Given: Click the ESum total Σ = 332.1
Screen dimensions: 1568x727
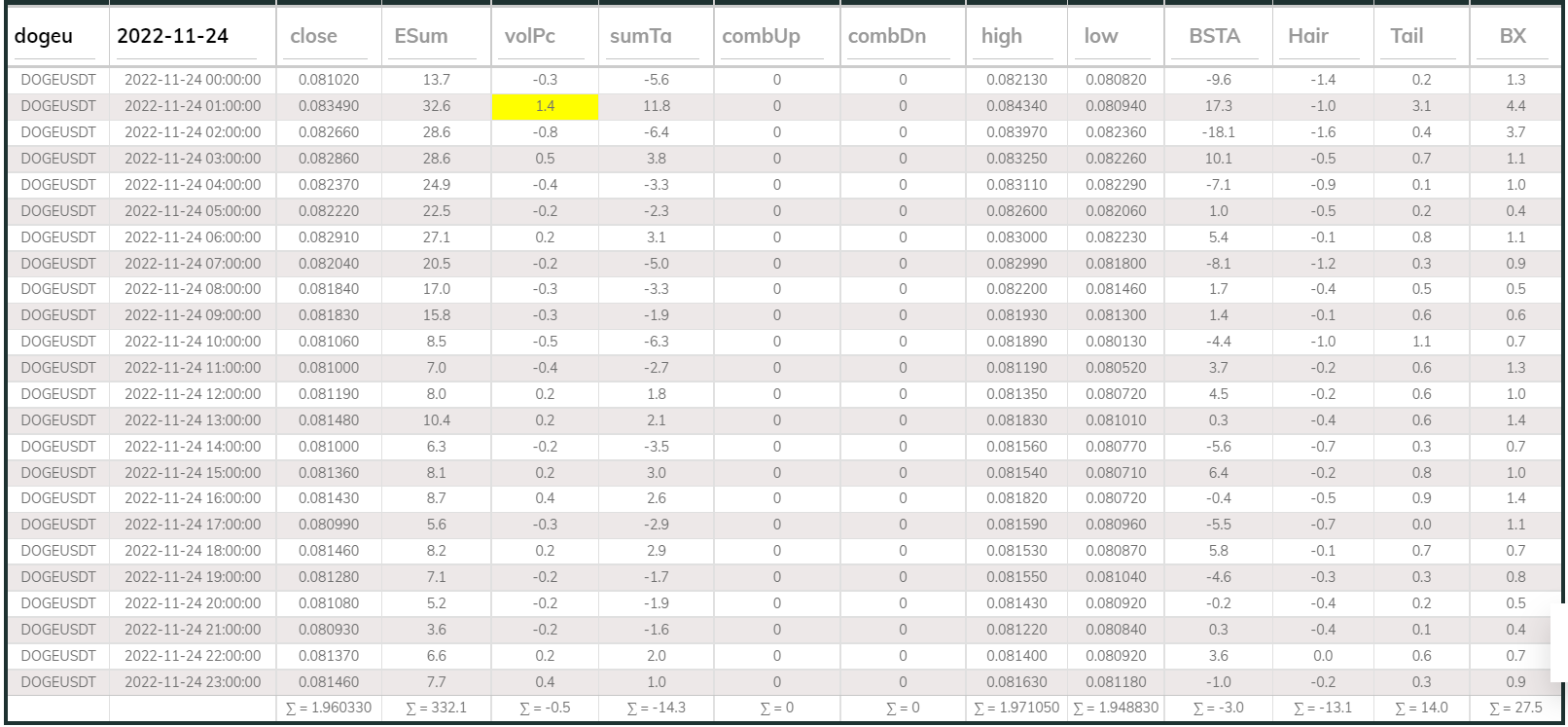Looking at the screenshot, I should [436, 708].
